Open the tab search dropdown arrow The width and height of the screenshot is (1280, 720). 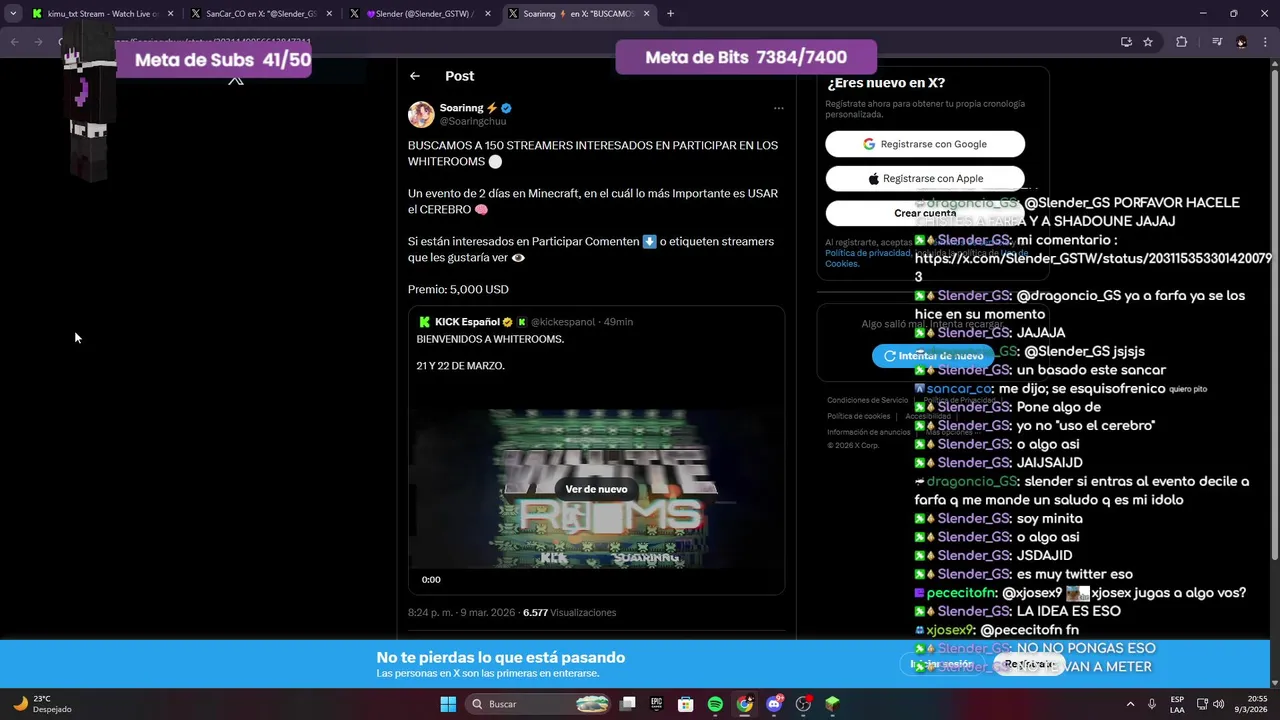point(13,14)
